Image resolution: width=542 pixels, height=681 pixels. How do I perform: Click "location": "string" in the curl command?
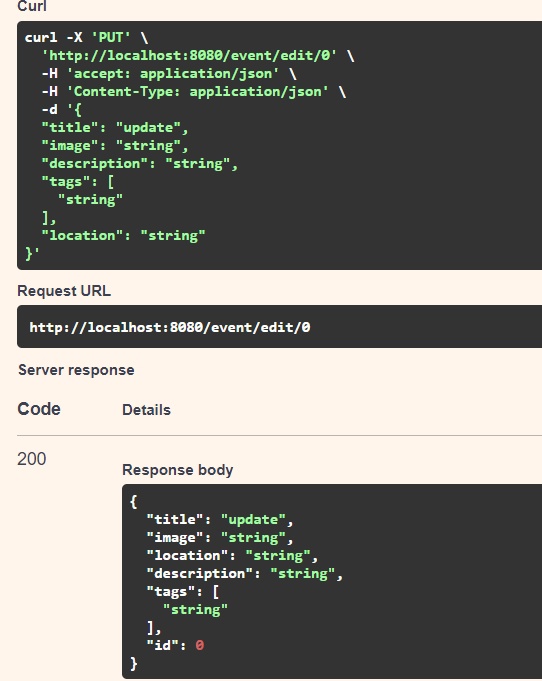(123, 236)
